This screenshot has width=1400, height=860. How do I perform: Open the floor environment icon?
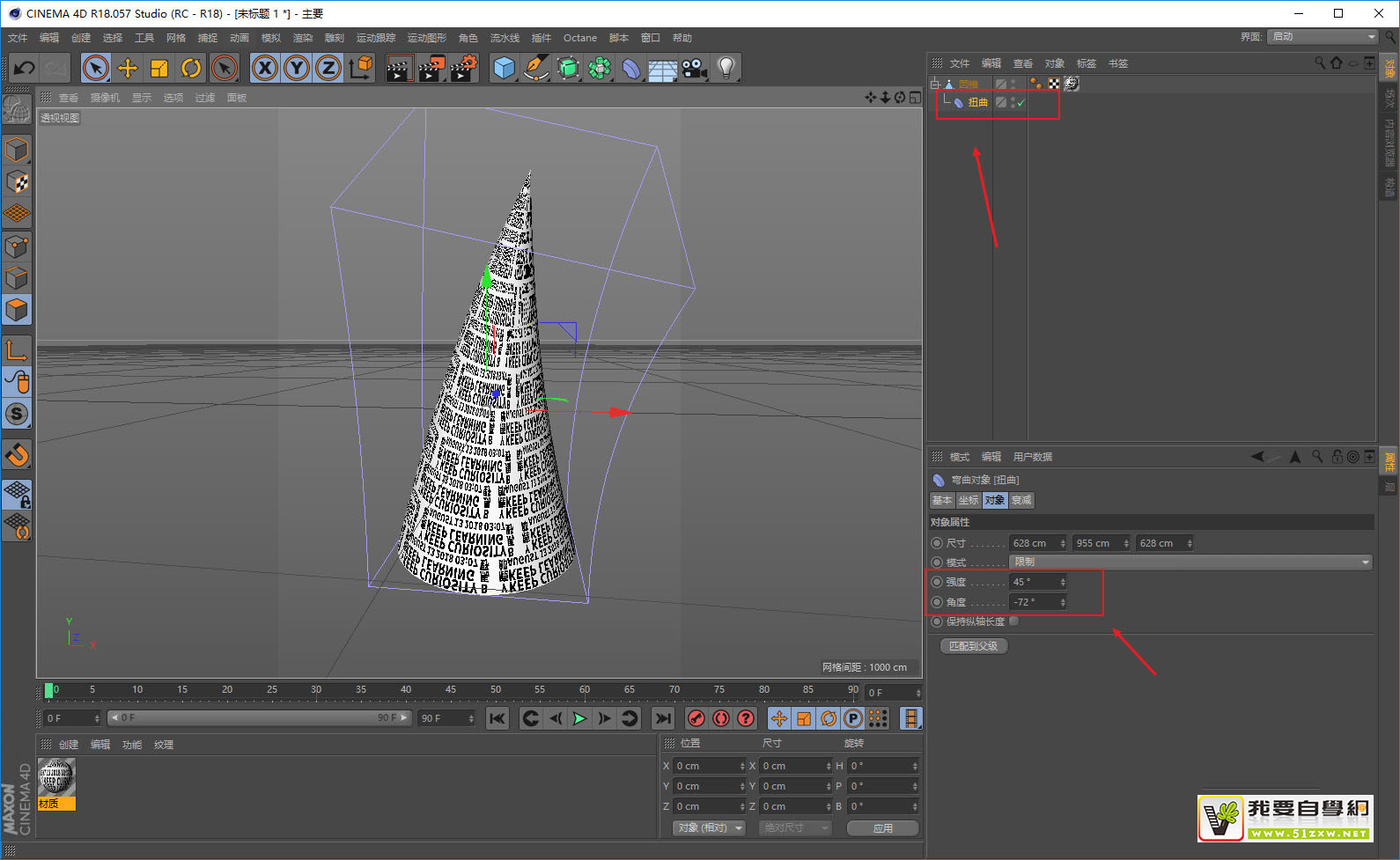tap(663, 68)
